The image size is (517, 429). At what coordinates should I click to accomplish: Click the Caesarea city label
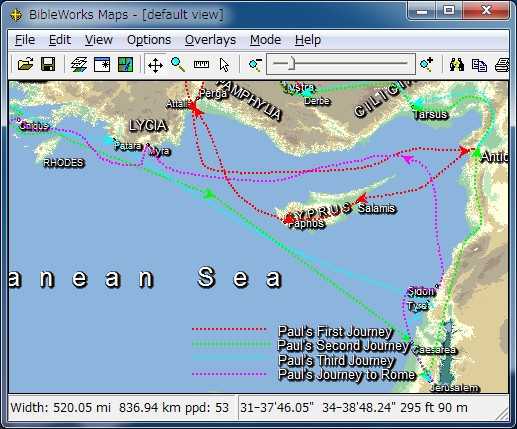click(434, 350)
